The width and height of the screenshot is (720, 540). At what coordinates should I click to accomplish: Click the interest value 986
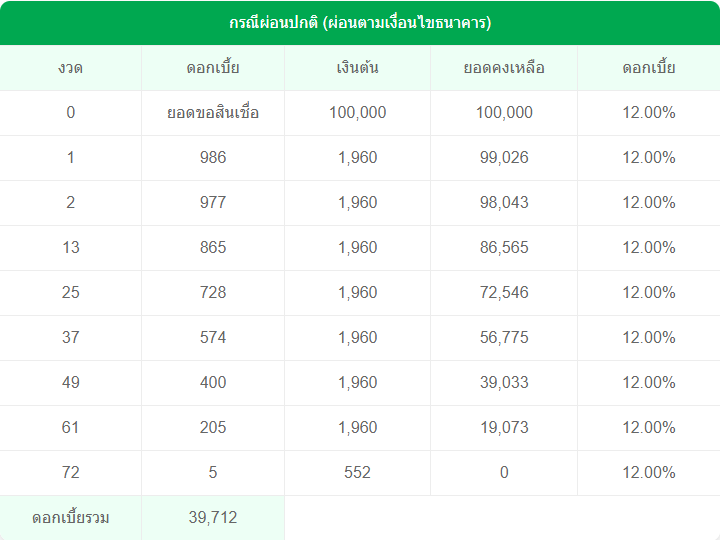point(213,158)
